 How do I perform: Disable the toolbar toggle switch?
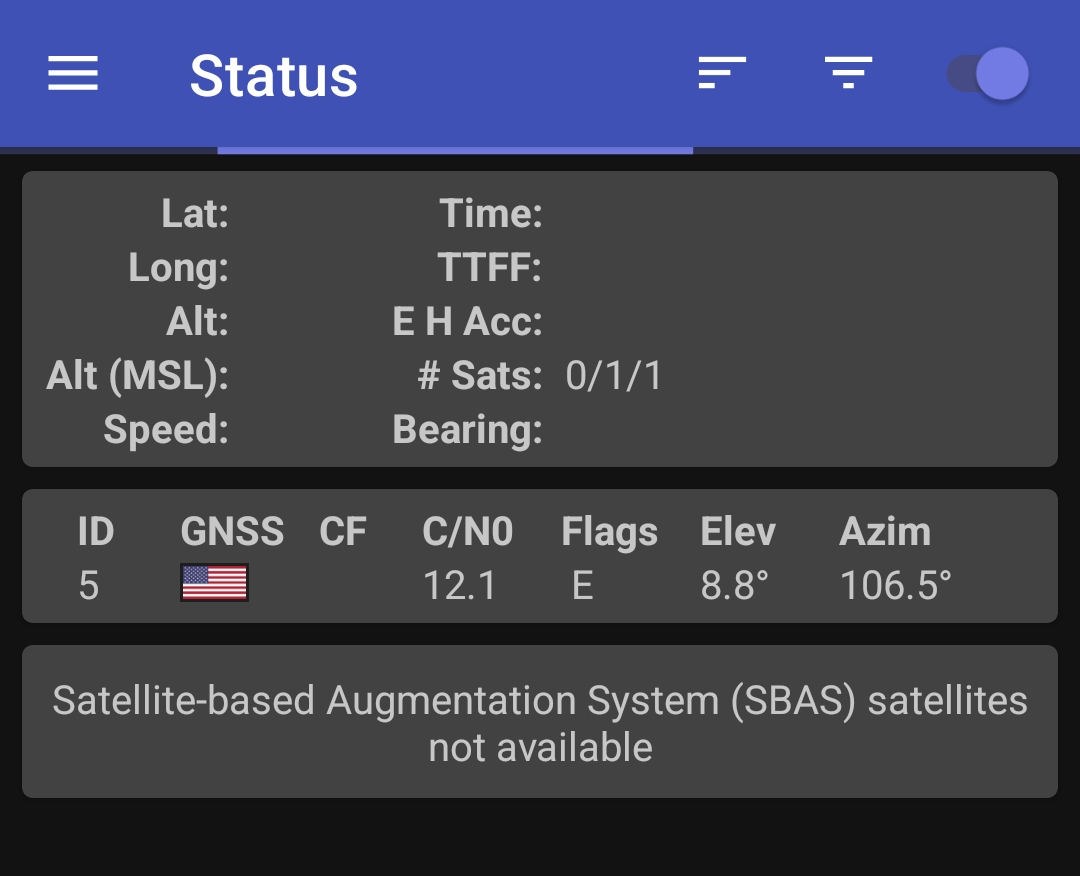[985, 73]
